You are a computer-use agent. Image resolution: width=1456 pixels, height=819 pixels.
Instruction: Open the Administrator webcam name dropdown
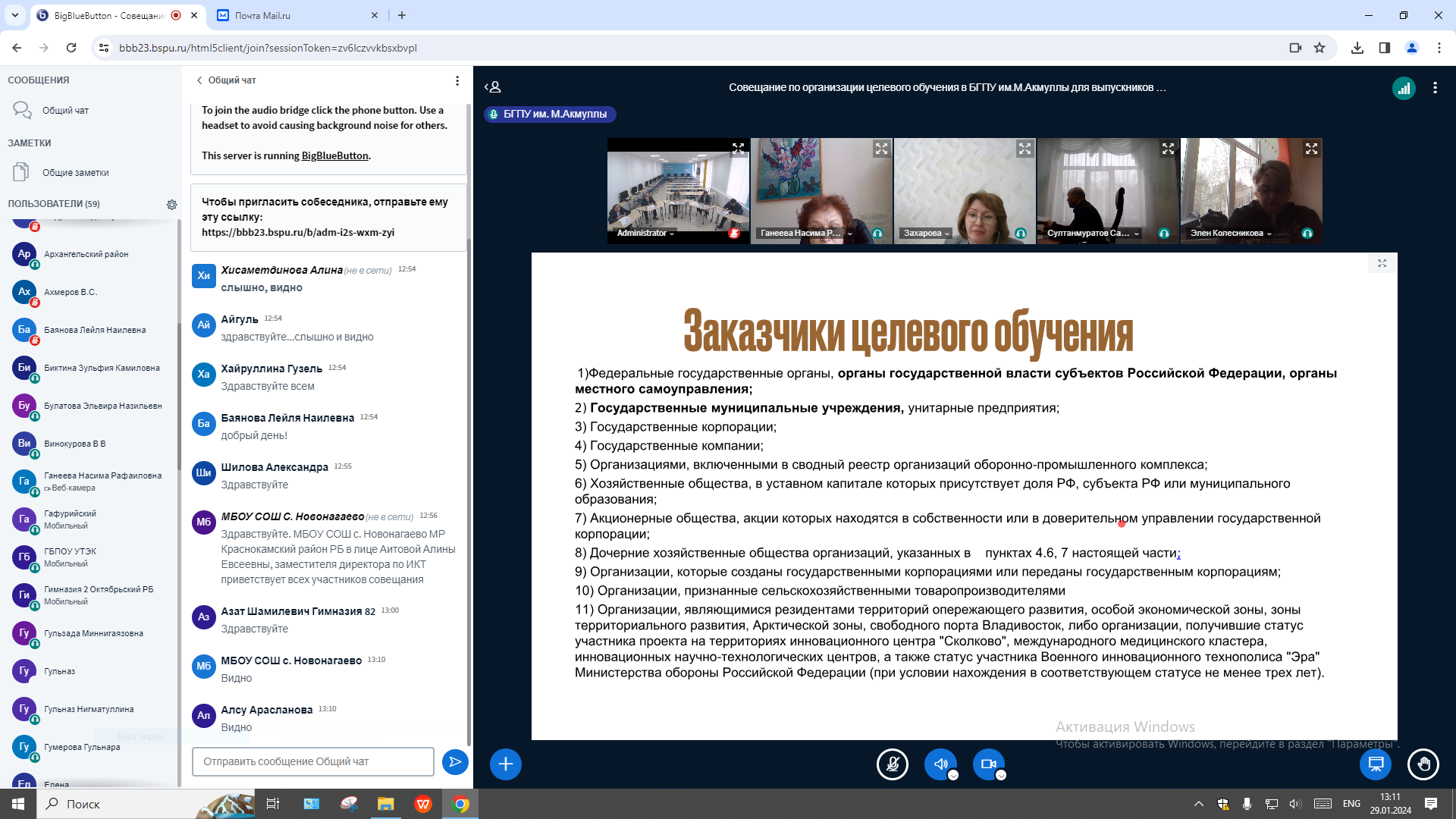click(645, 233)
